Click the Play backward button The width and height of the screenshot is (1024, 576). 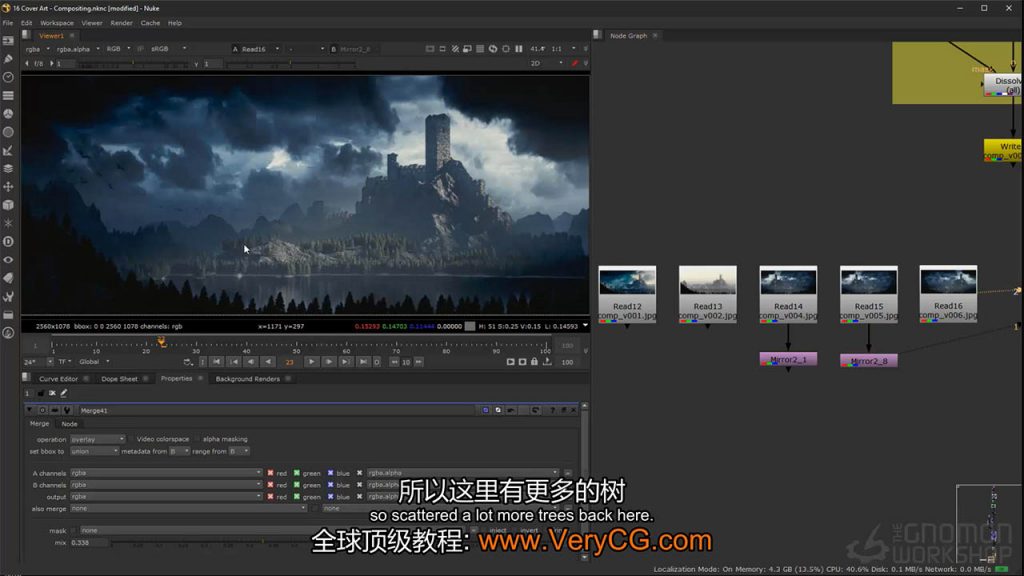268,362
